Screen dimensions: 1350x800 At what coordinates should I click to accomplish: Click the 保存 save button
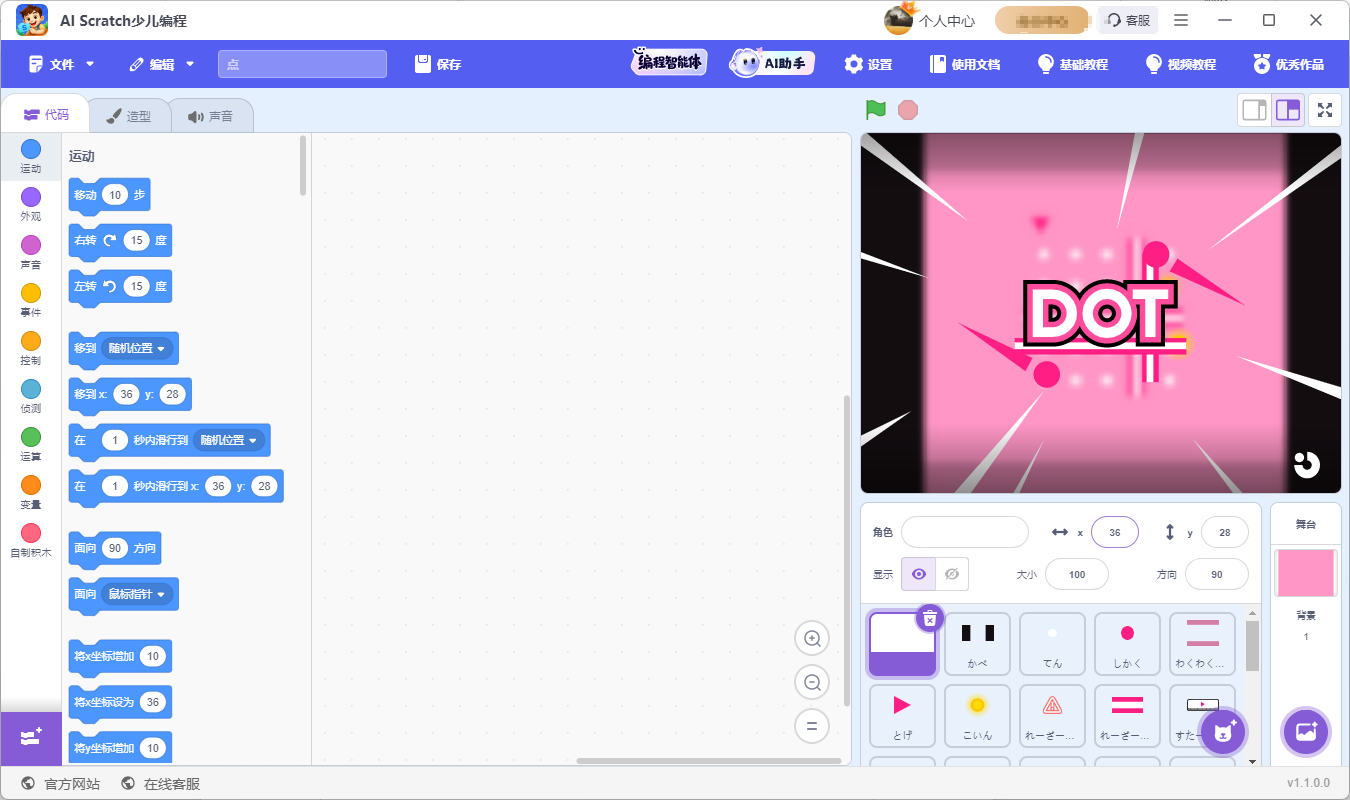(x=438, y=64)
